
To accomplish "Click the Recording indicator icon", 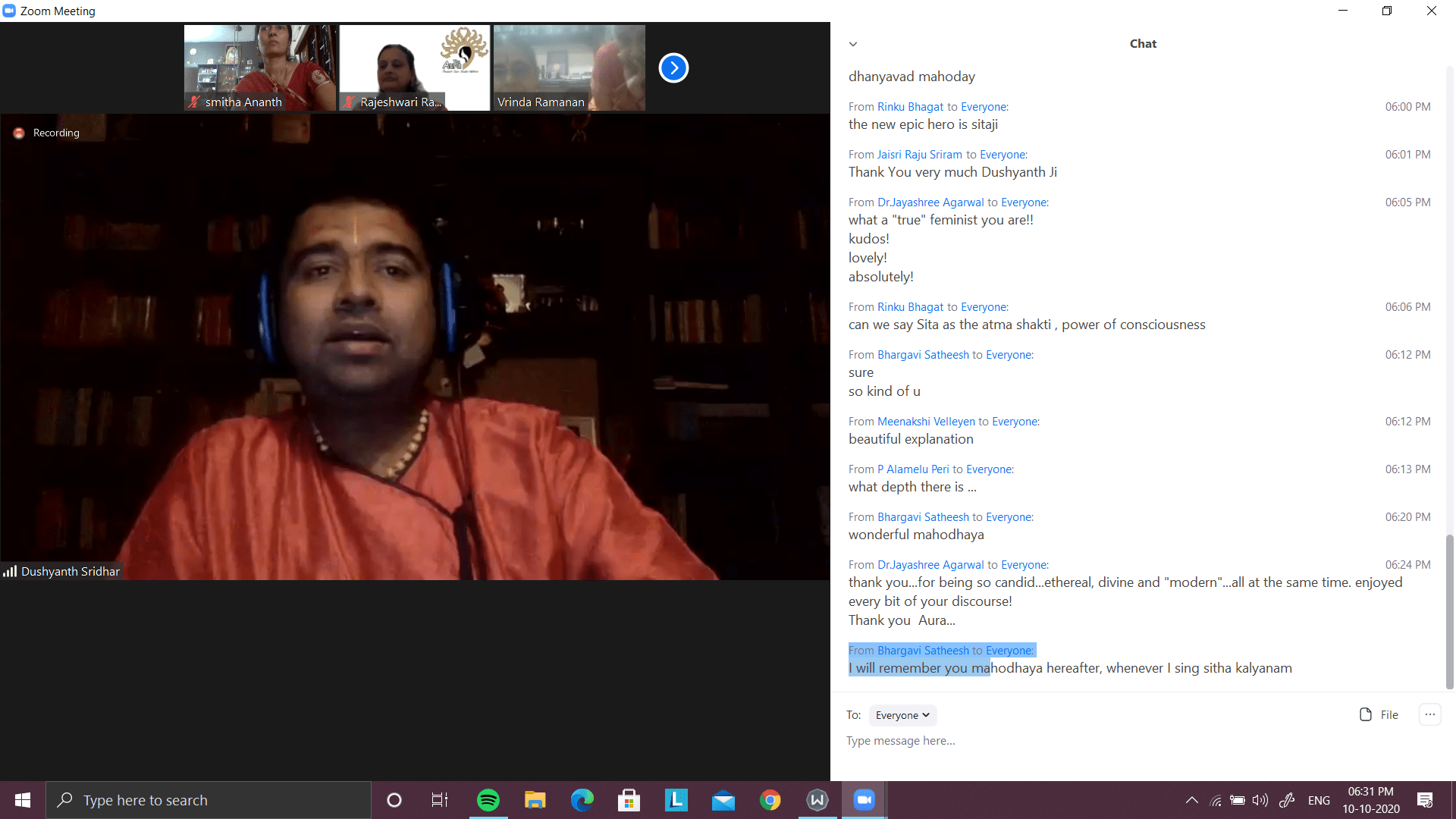I will click(x=19, y=133).
